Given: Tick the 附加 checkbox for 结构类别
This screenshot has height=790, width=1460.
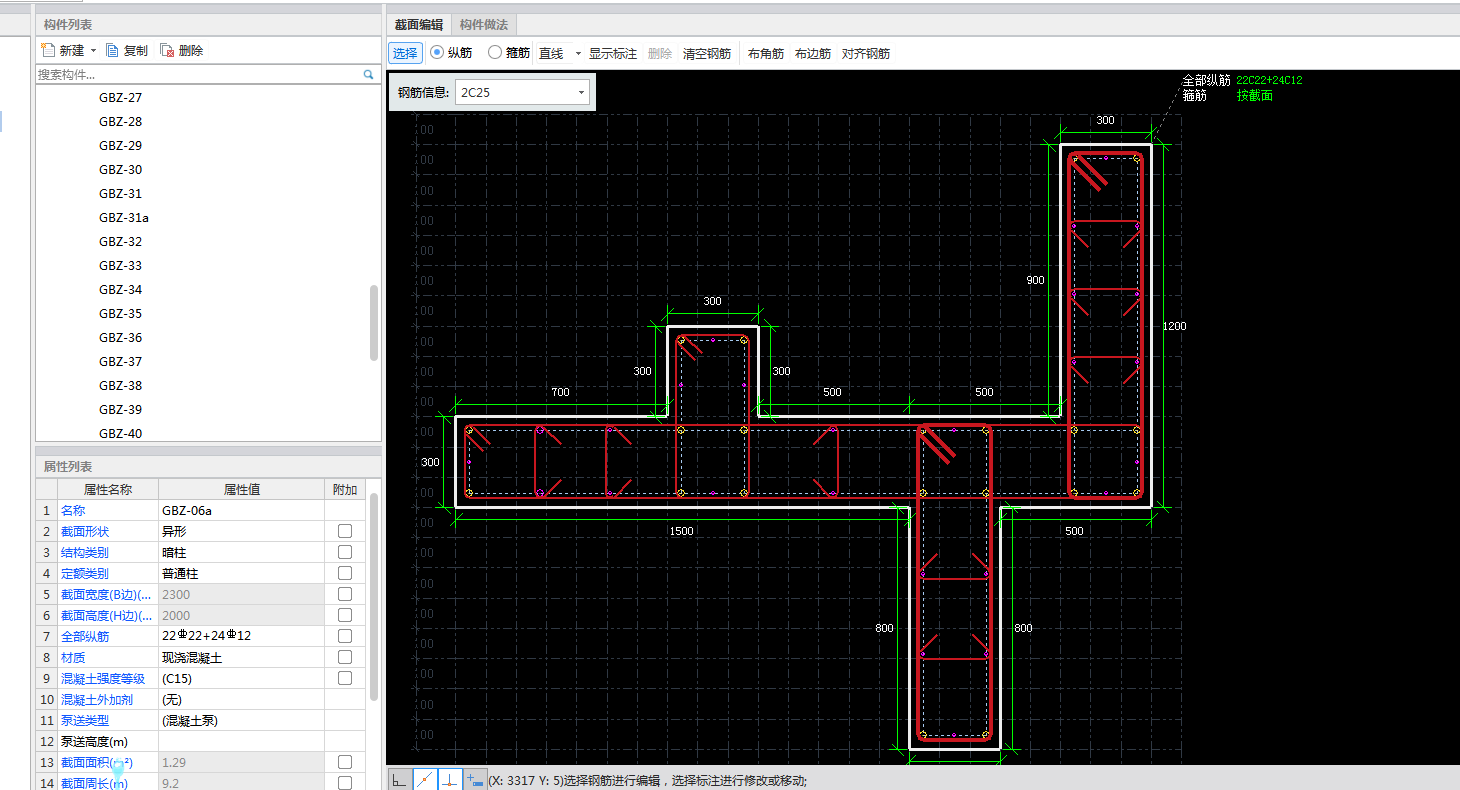Looking at the screenshot, I should (x=345, y=552).
